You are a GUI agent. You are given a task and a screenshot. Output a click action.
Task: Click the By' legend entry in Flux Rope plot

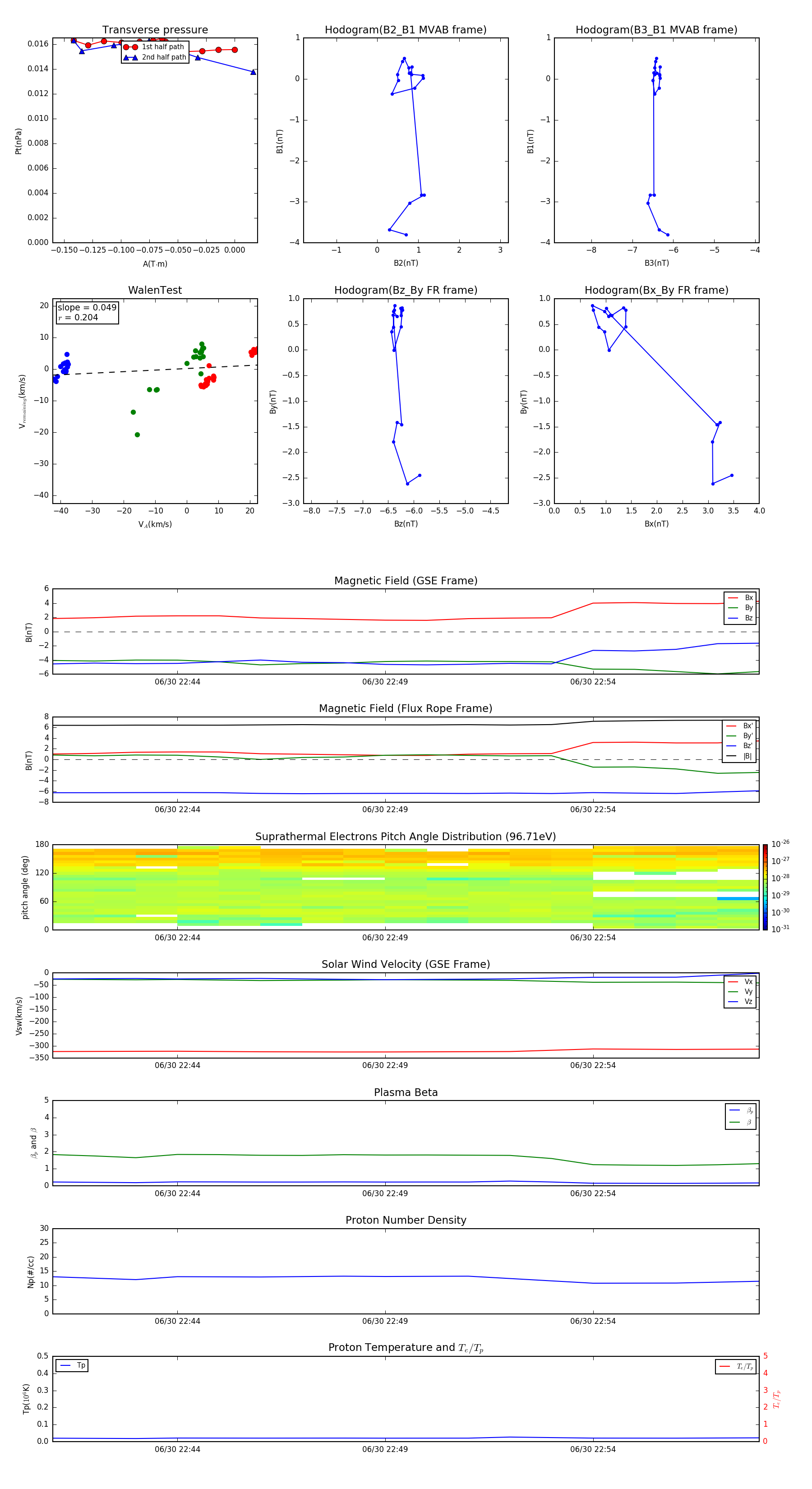pyautogui.click(x=739, y=736)
